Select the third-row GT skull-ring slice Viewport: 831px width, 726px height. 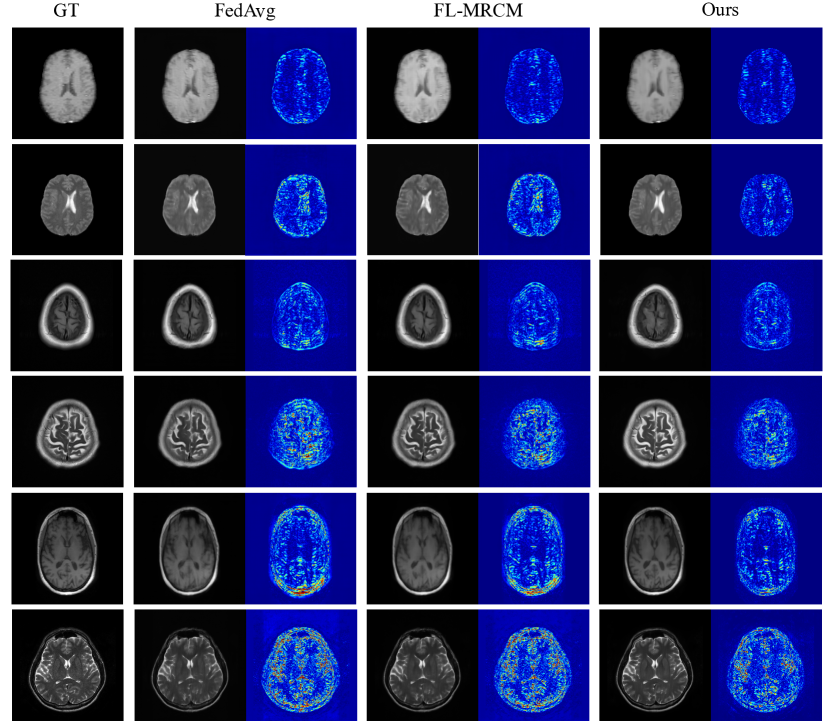(x=66, y=315)
